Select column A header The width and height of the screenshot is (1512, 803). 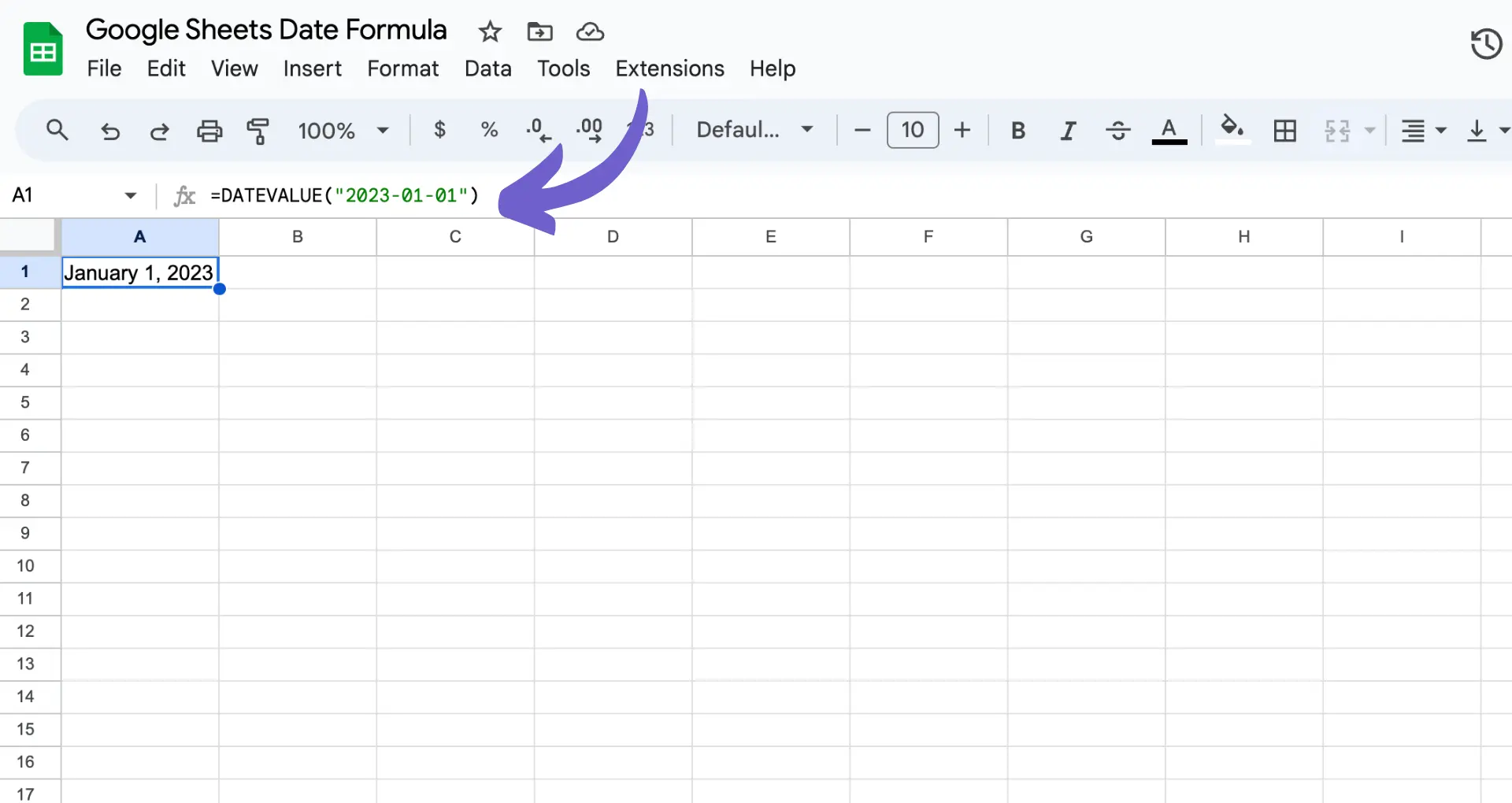140,237
